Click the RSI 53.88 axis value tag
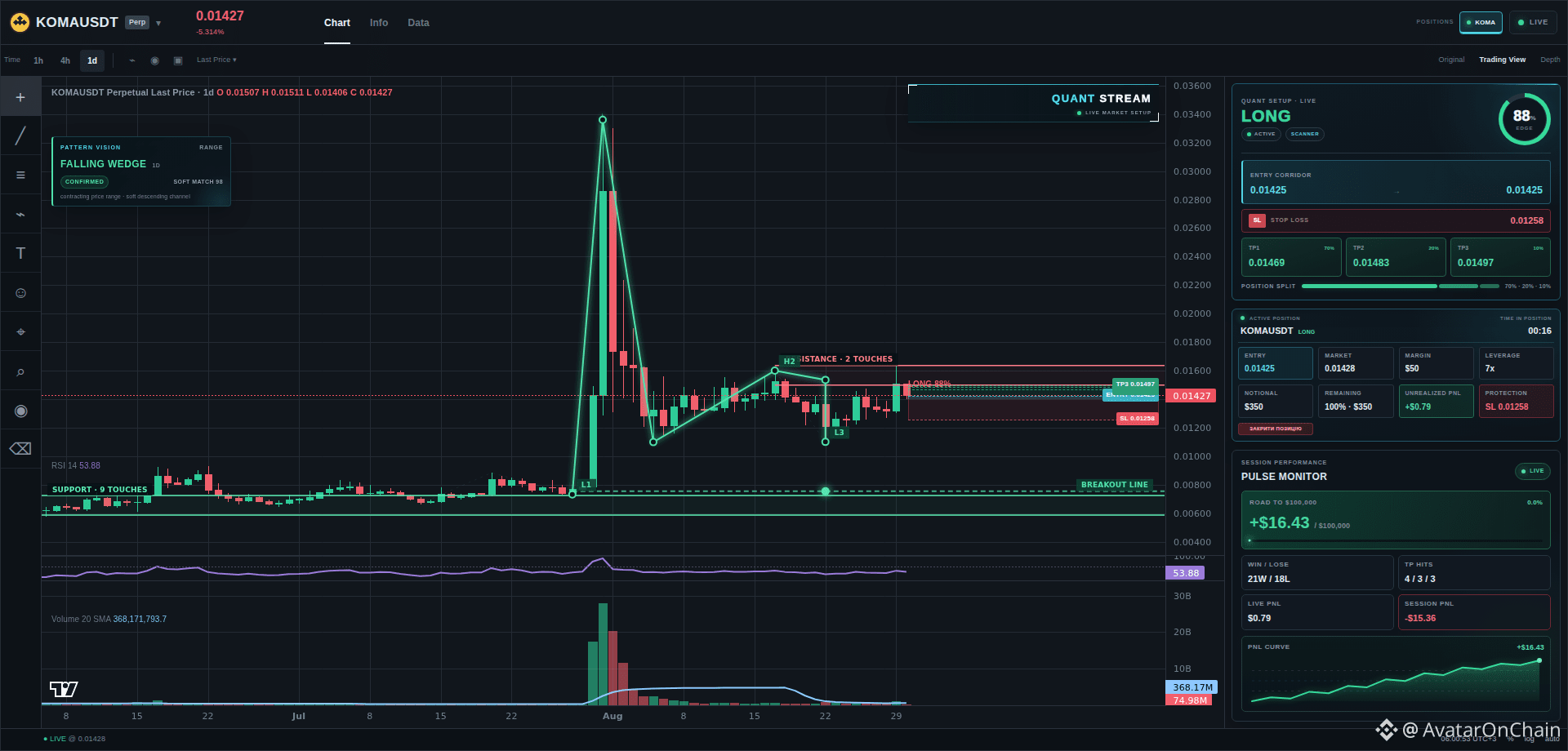 1185,573
